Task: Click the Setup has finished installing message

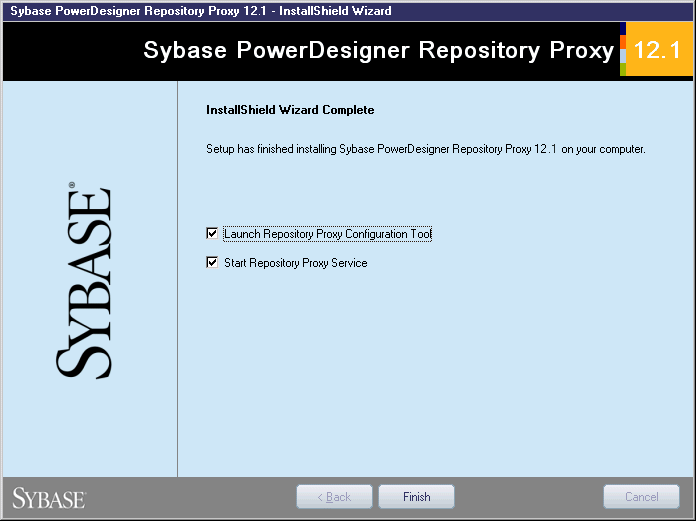Action: pos(426,149)
